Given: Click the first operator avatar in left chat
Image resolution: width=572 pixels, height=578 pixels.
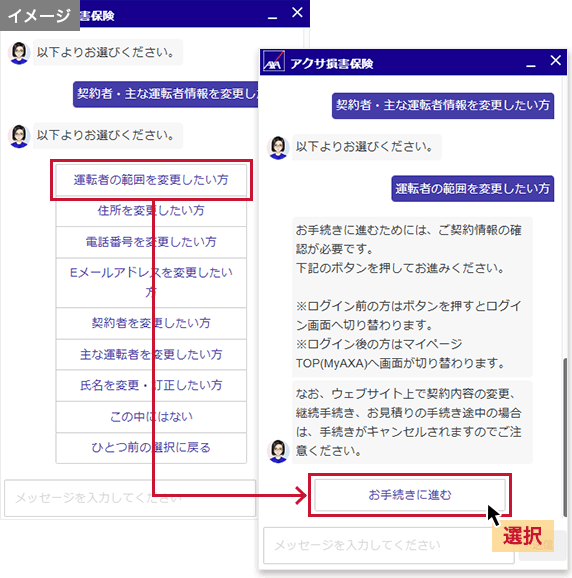Looking at the screenshot, I should 19,53.
